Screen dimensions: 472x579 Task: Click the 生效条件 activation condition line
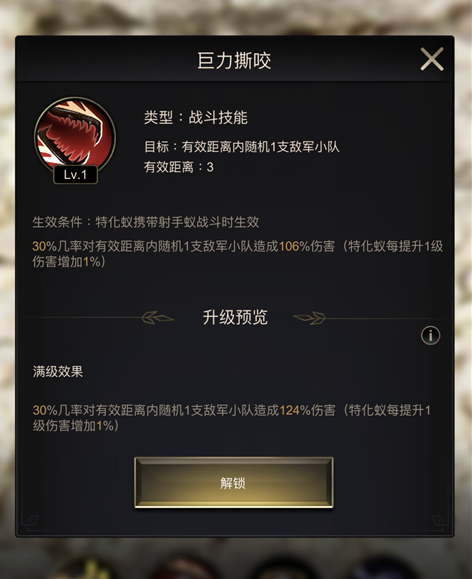coord(146,222)
